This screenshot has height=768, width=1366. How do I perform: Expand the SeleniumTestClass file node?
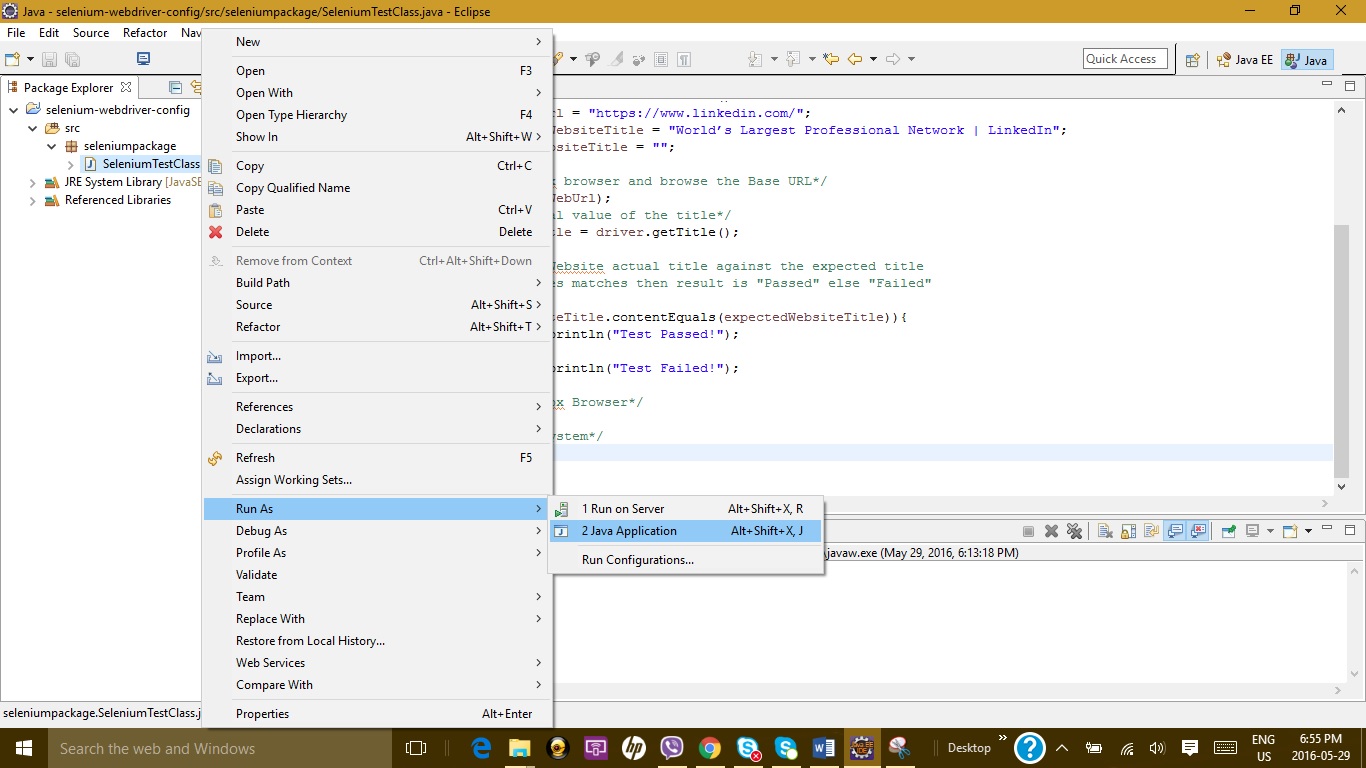point(71,164)
